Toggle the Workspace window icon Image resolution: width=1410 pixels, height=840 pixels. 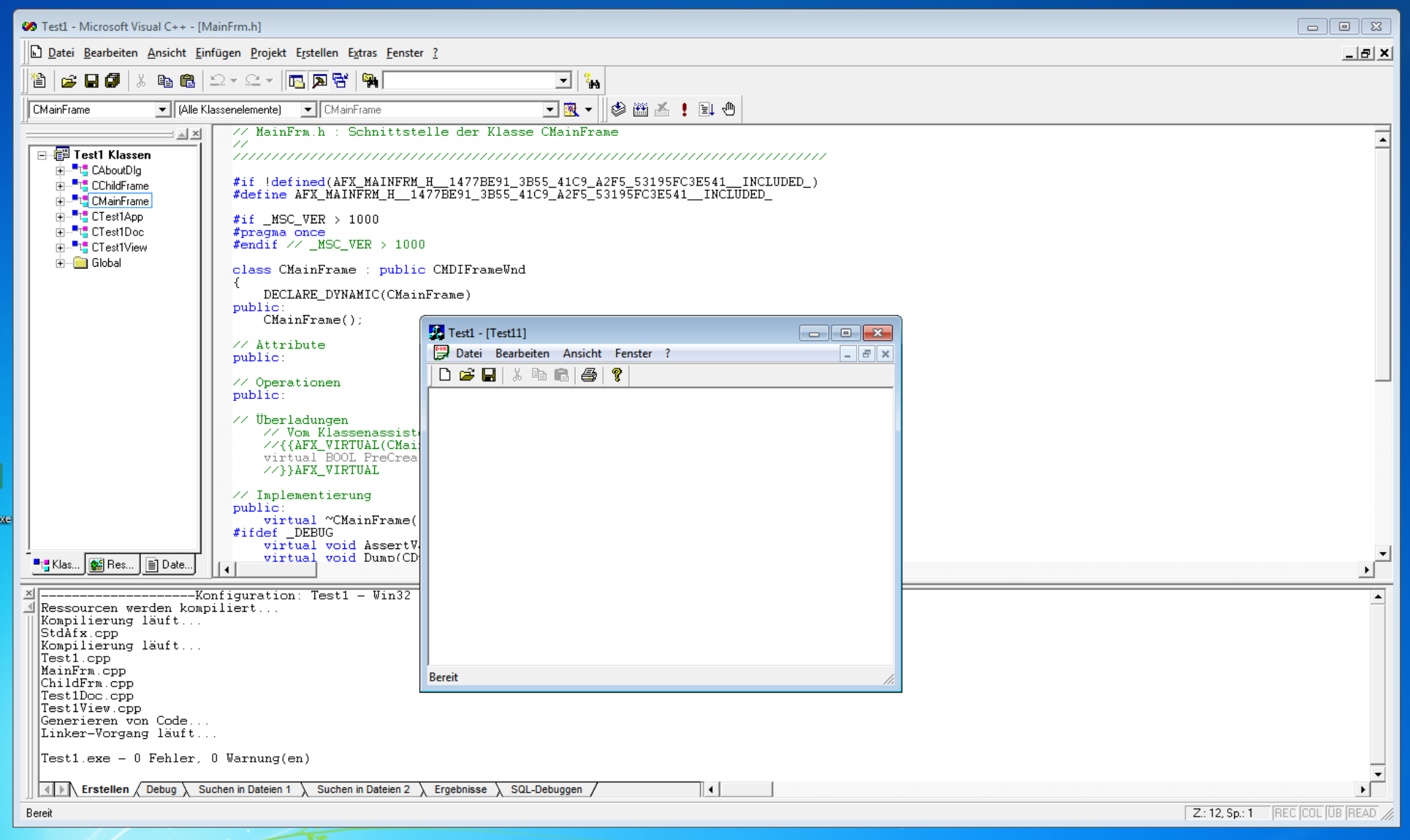click(x=297, y=81)
